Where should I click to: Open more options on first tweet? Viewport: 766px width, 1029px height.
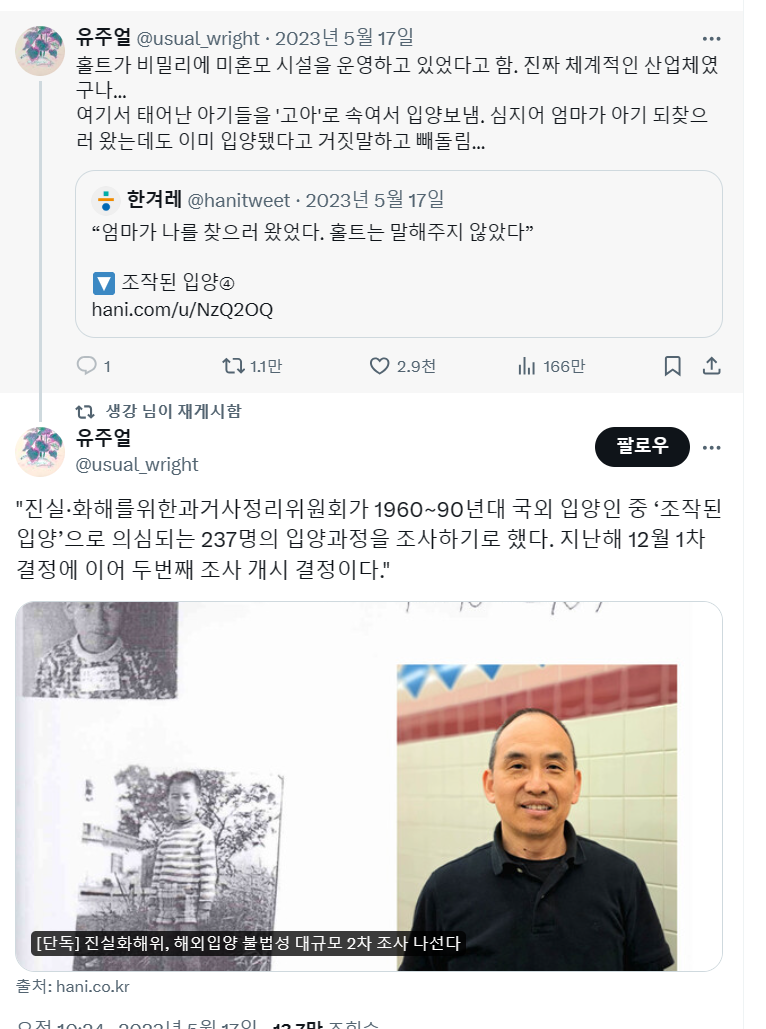pos(712,39)
